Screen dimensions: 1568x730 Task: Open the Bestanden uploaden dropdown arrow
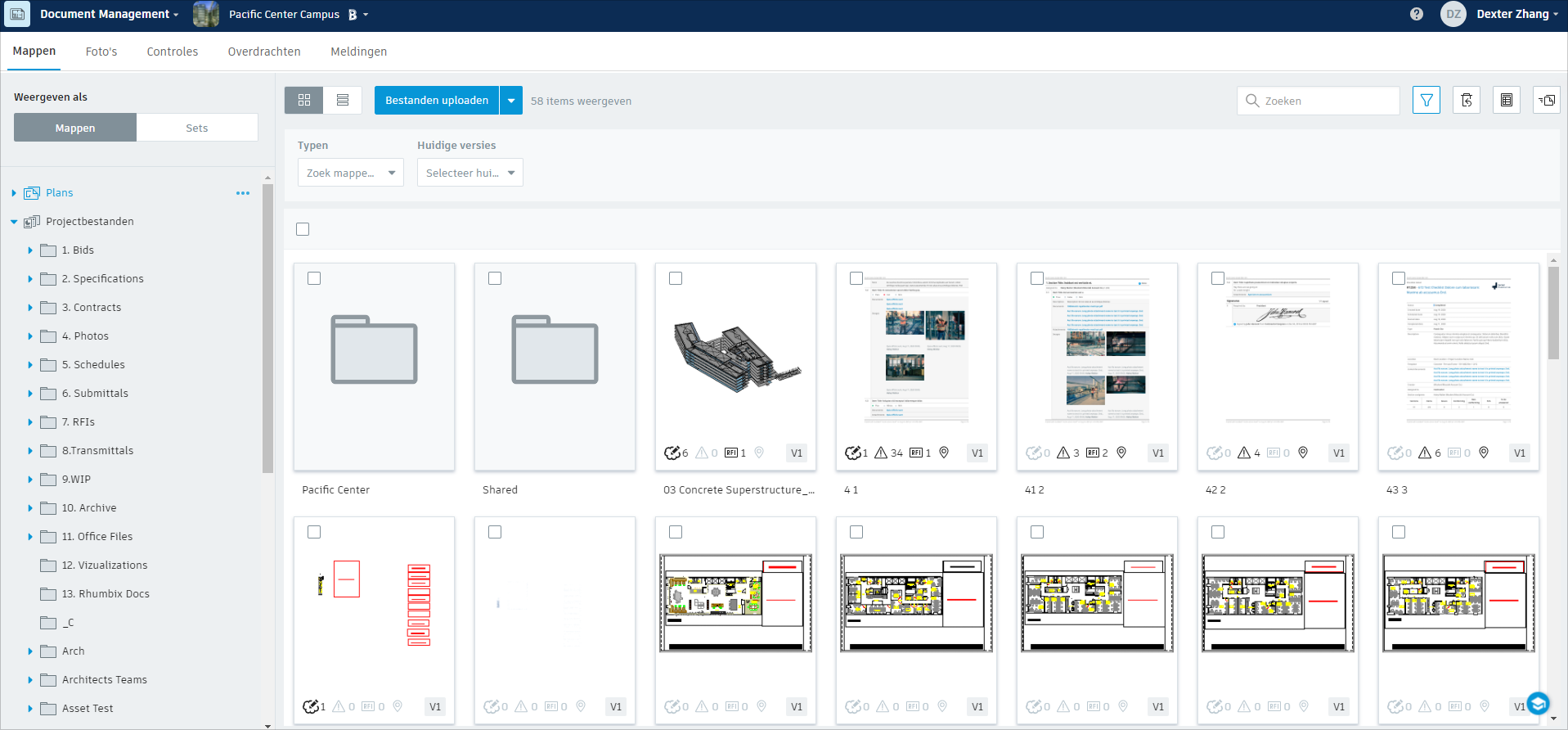coord(511,101)
